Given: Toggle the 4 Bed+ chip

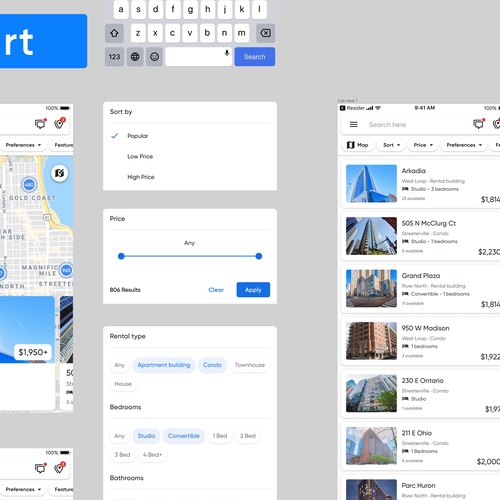Looking at the screenshot, I should pos(152,455).
